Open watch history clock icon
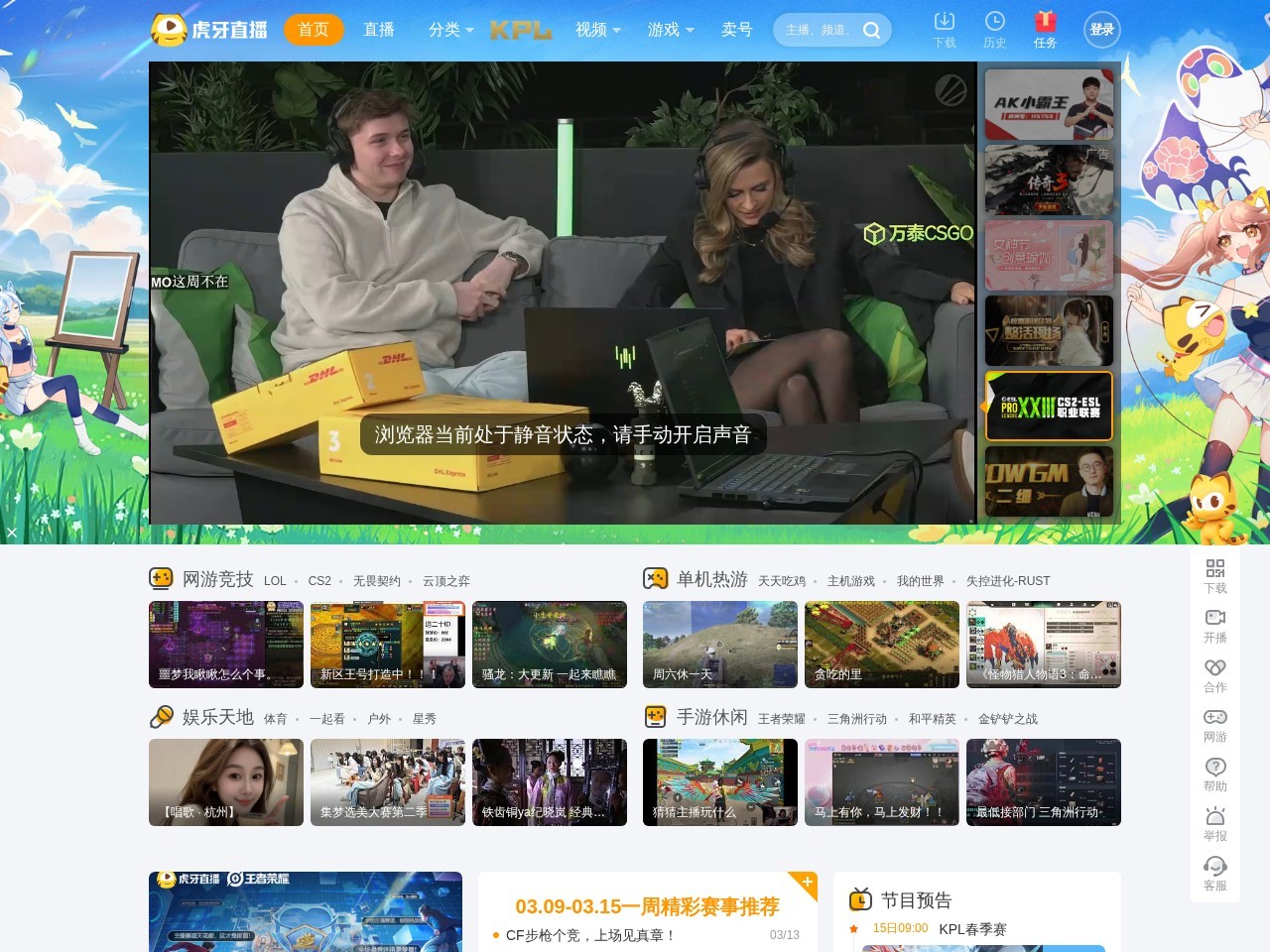Viewport: 1270px width, 952px height. tap(994, 22)
